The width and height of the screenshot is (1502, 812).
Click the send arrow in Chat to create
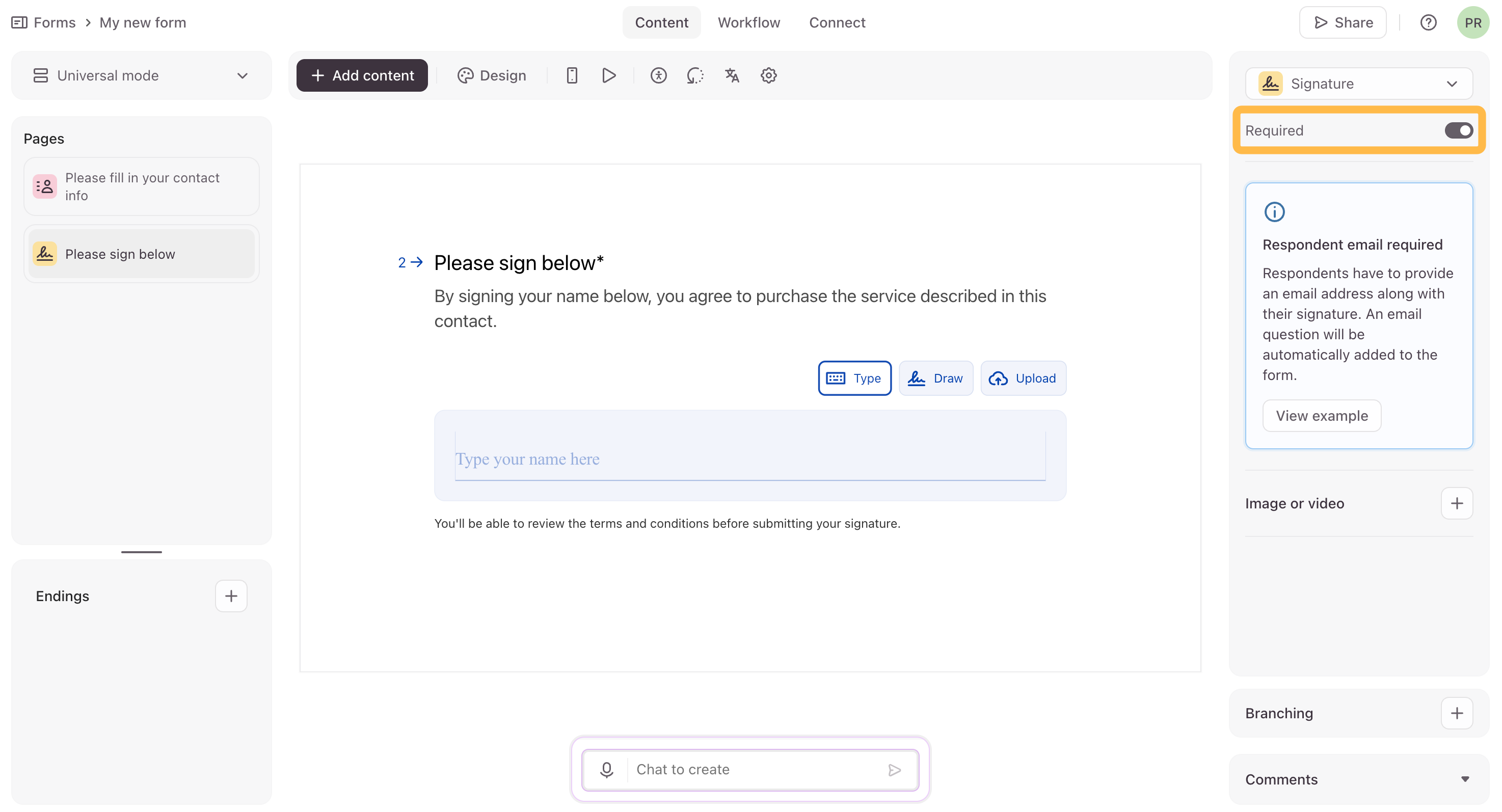tap(895, 769)
